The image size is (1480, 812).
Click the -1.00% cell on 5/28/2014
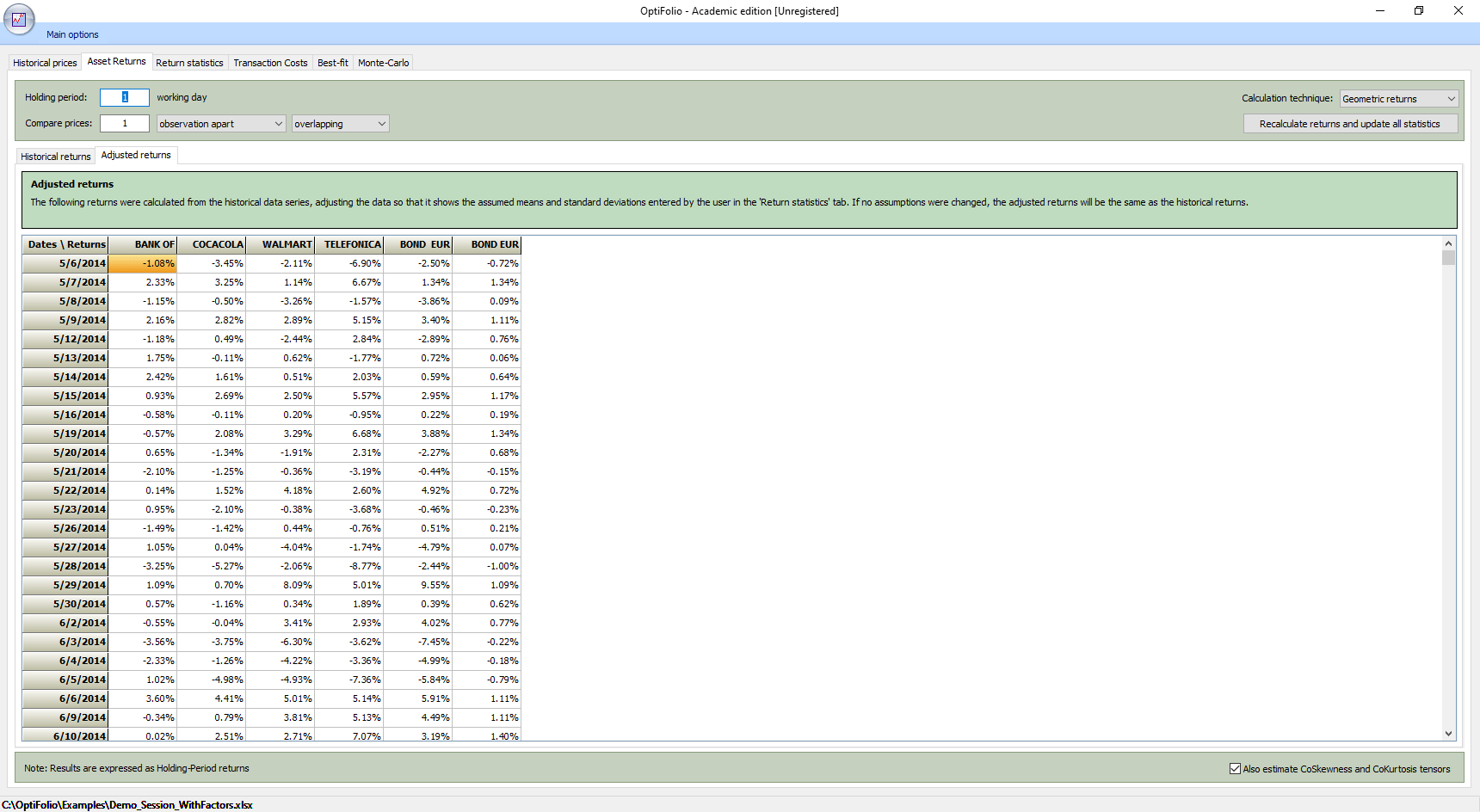pos(487,566)
